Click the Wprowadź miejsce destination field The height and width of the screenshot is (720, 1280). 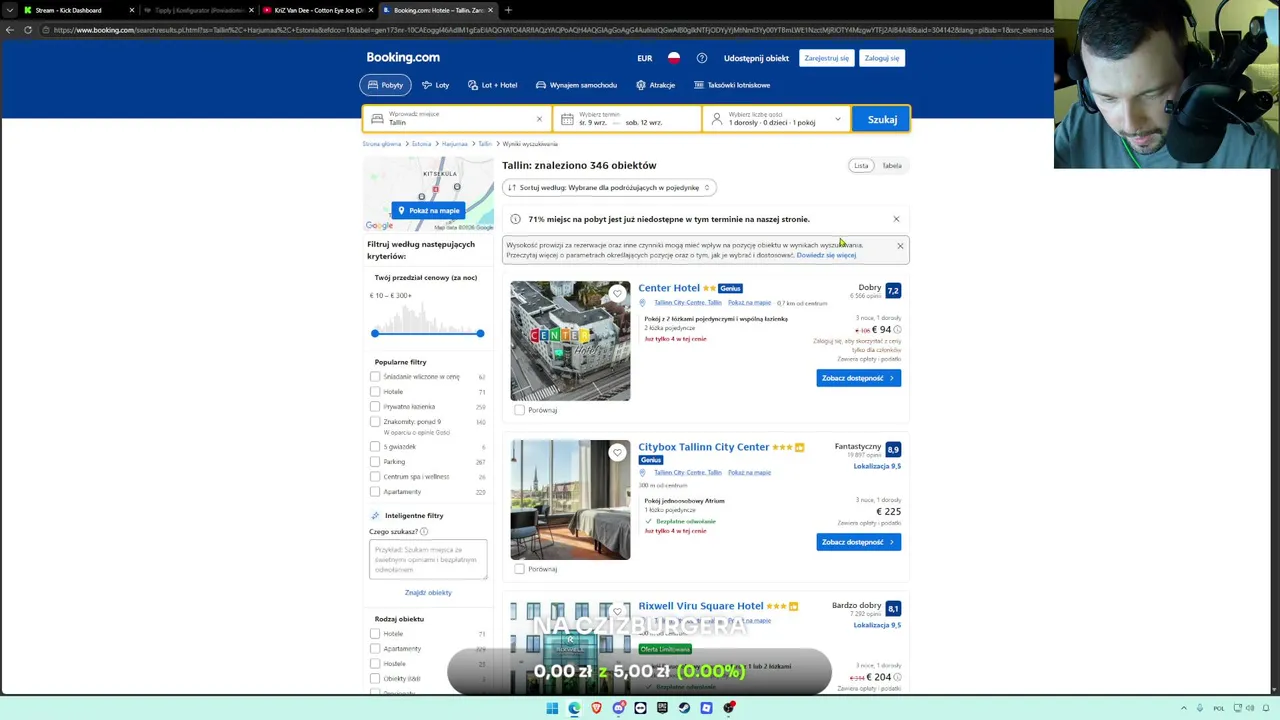click(458, 119)
